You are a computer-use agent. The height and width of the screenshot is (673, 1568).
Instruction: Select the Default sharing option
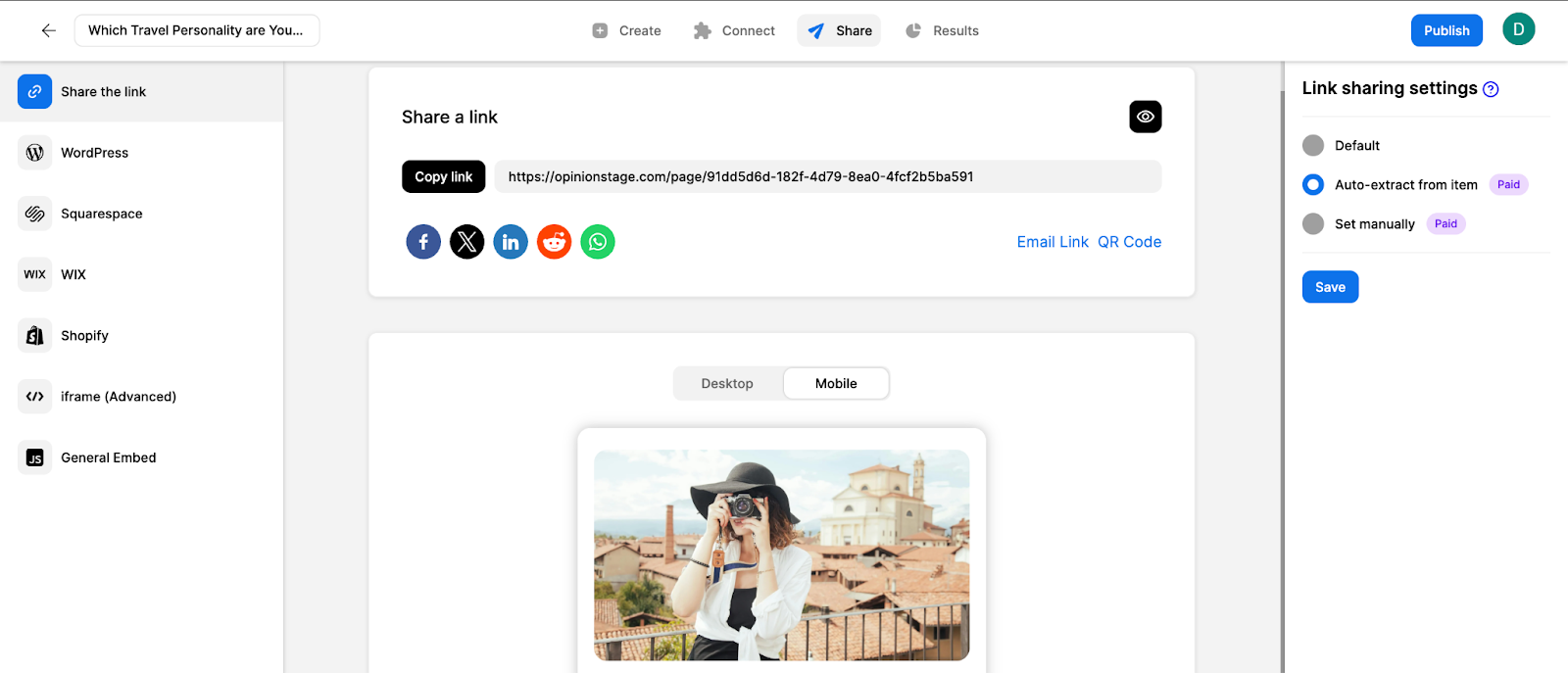[x=1313, y=146]
